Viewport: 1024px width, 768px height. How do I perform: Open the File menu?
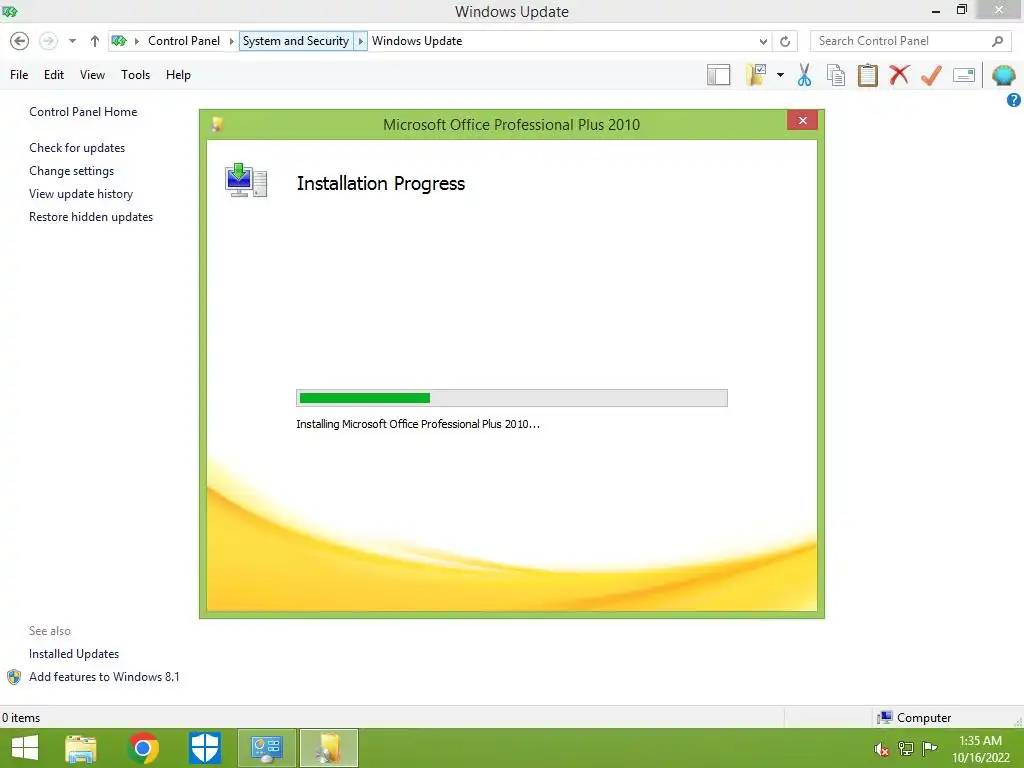tap(19, 75)
